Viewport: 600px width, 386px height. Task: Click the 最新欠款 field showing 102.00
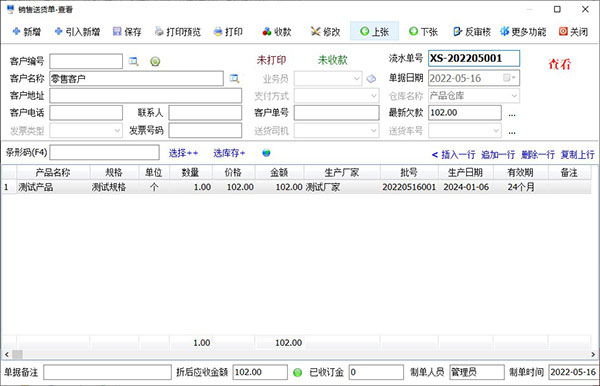click(465, 113)
